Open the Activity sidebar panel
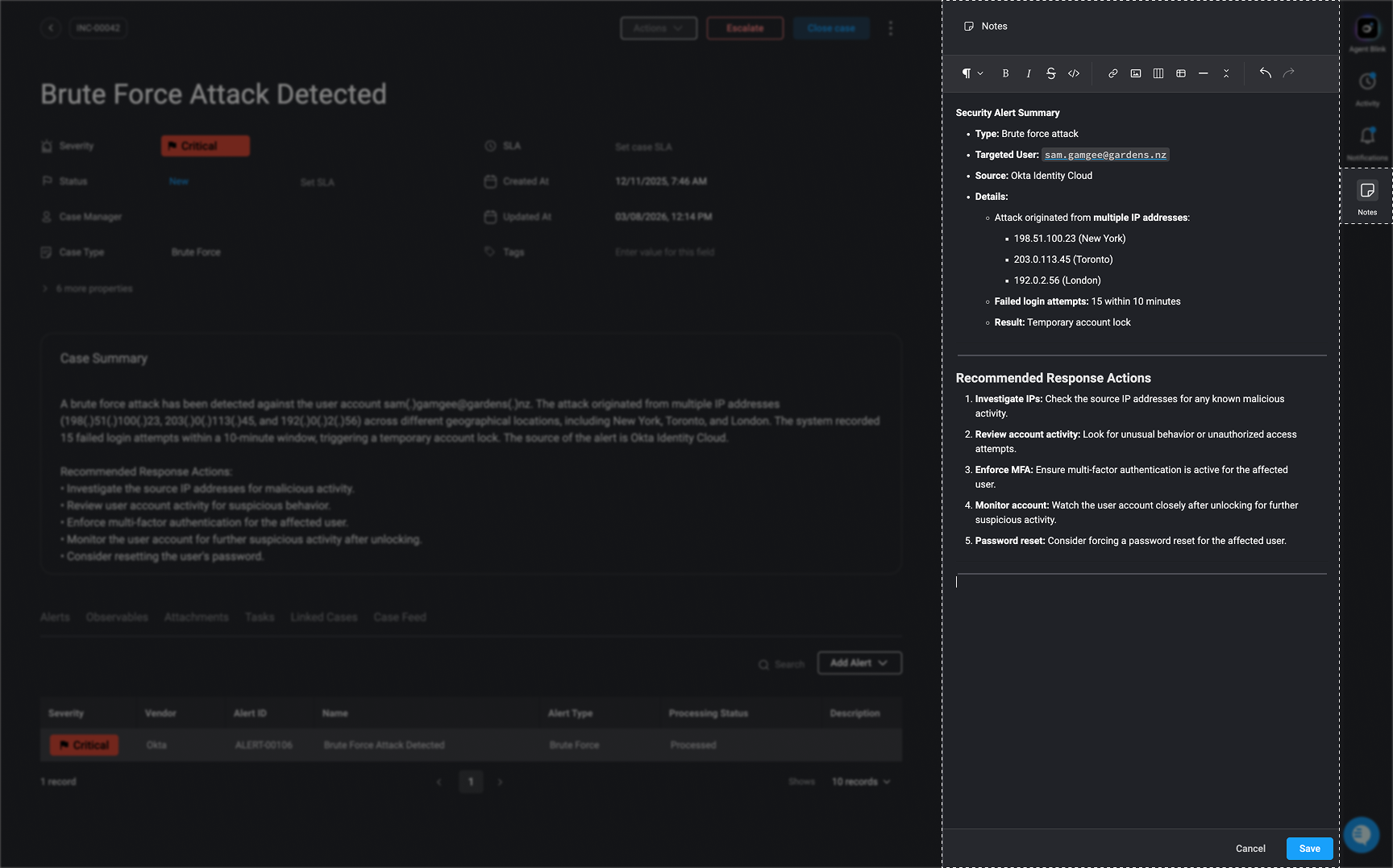Image resolution: width=1393 pixels, height=868 pixels. click(1366, 88)
